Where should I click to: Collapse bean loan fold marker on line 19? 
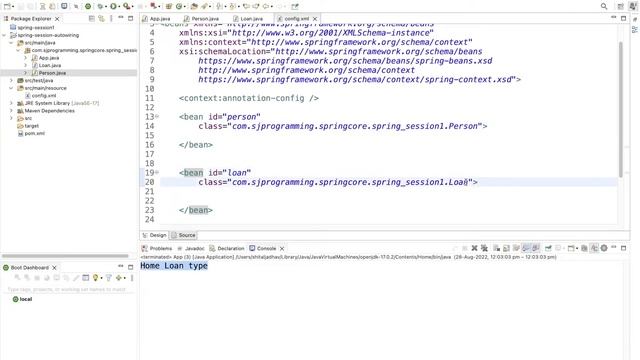157,172
